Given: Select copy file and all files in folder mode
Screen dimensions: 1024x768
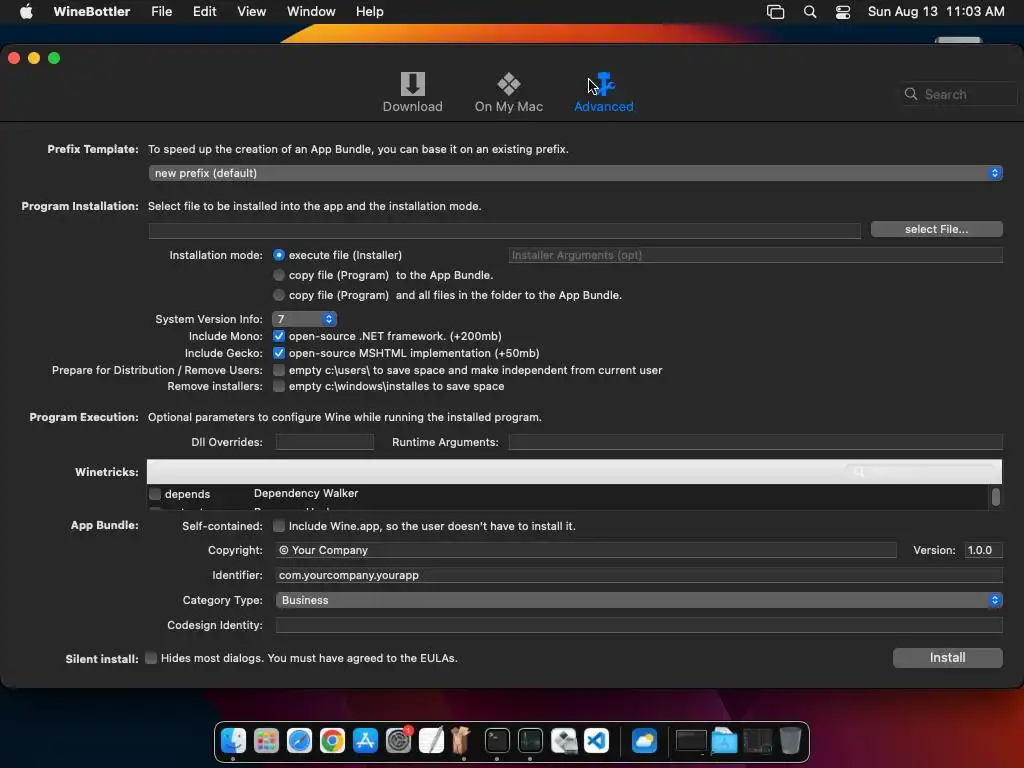Looking at the screenshot, I should pyautogui.click(x=279, y=295).
